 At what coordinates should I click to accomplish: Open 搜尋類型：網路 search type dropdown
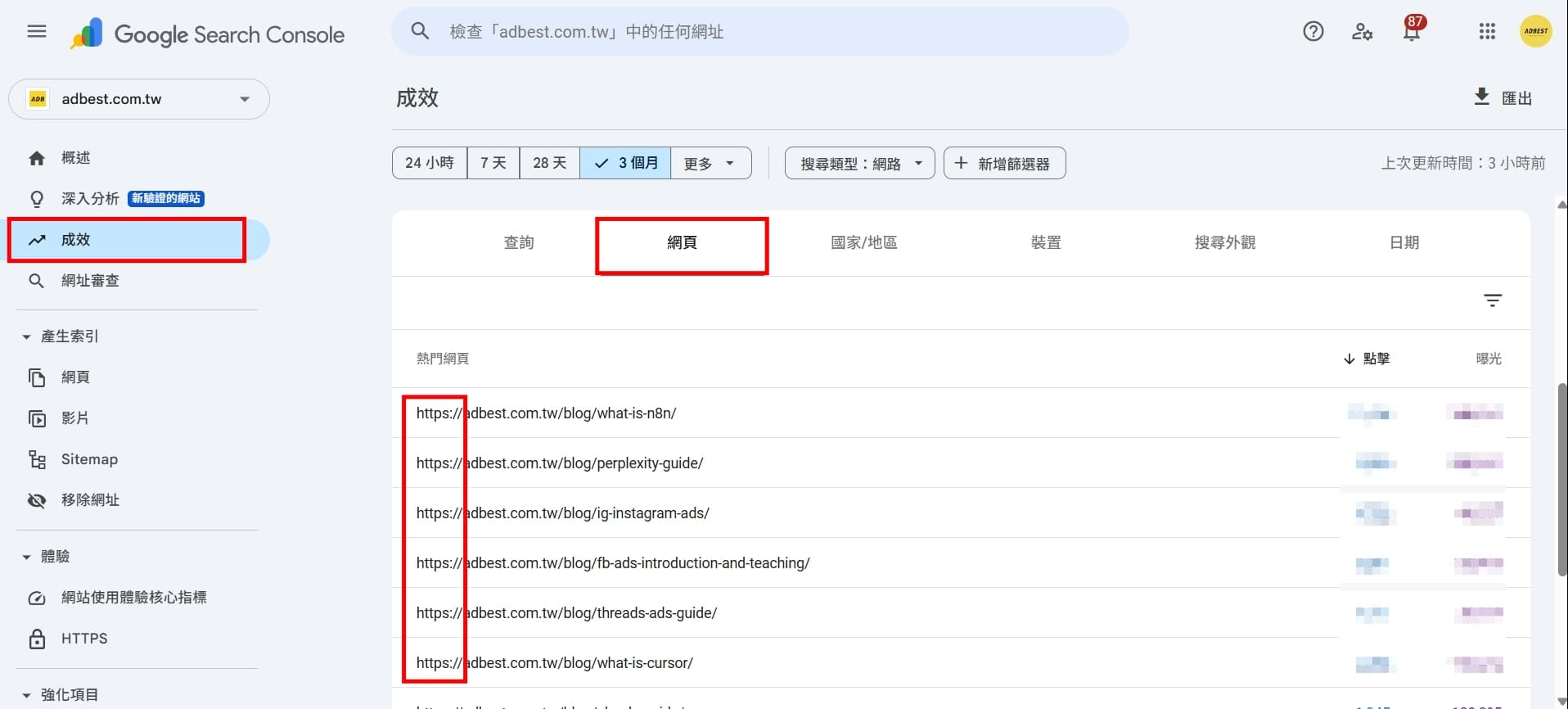859,163
